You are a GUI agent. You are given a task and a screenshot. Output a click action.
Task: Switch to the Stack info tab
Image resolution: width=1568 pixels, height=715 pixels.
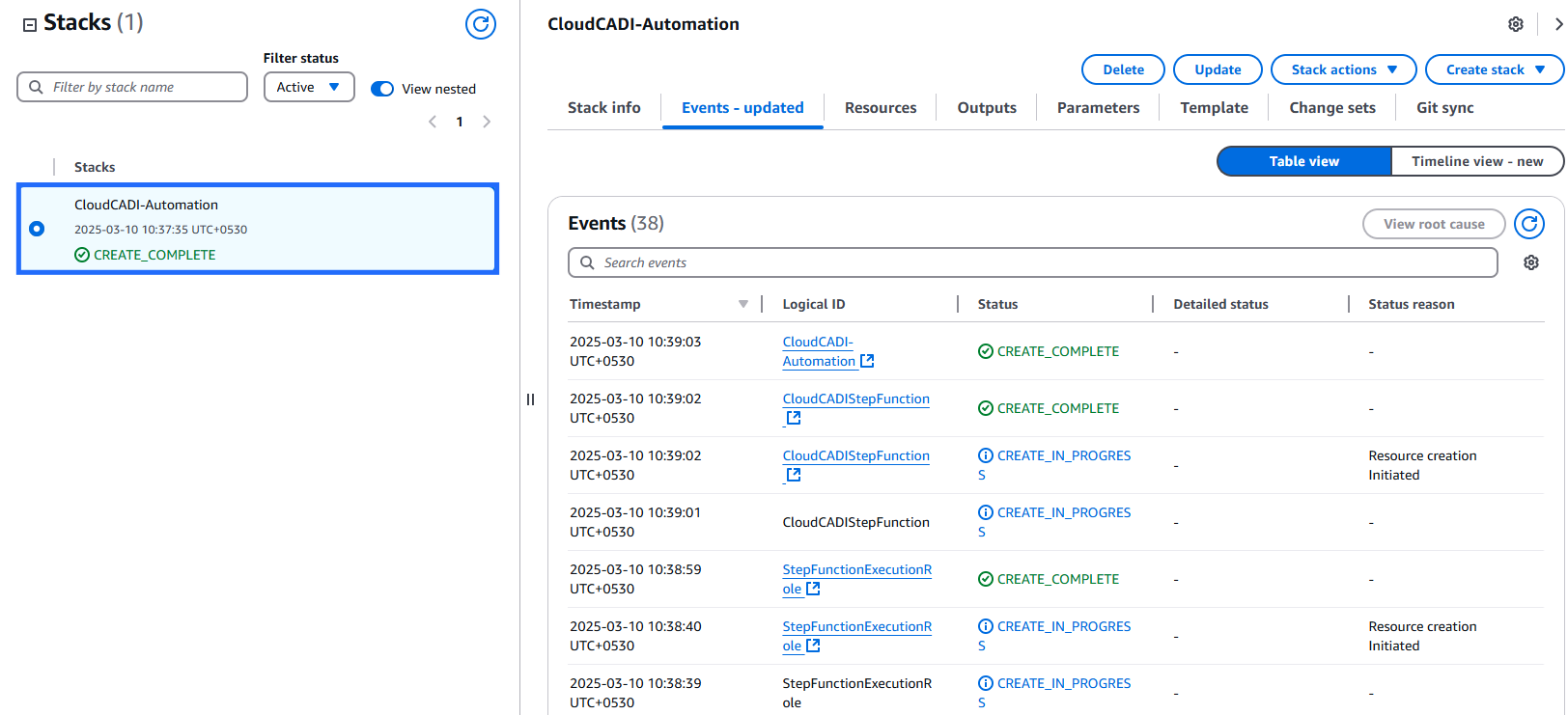tap(604, 108)
